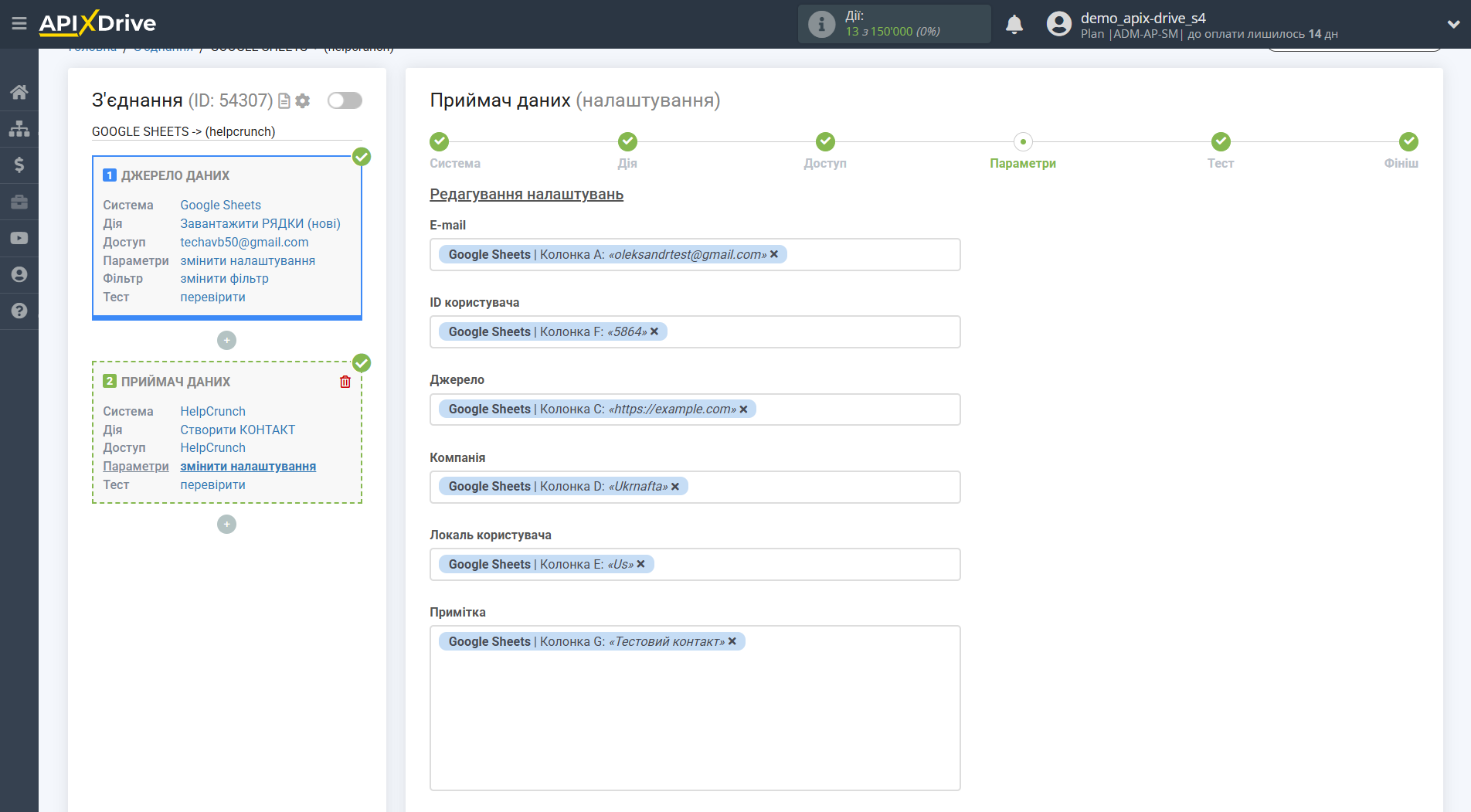Open Створити КОНТАКТ action link
Image resolution: width=1471 pixels, height=812 pixels.
[x=237, y=430]
